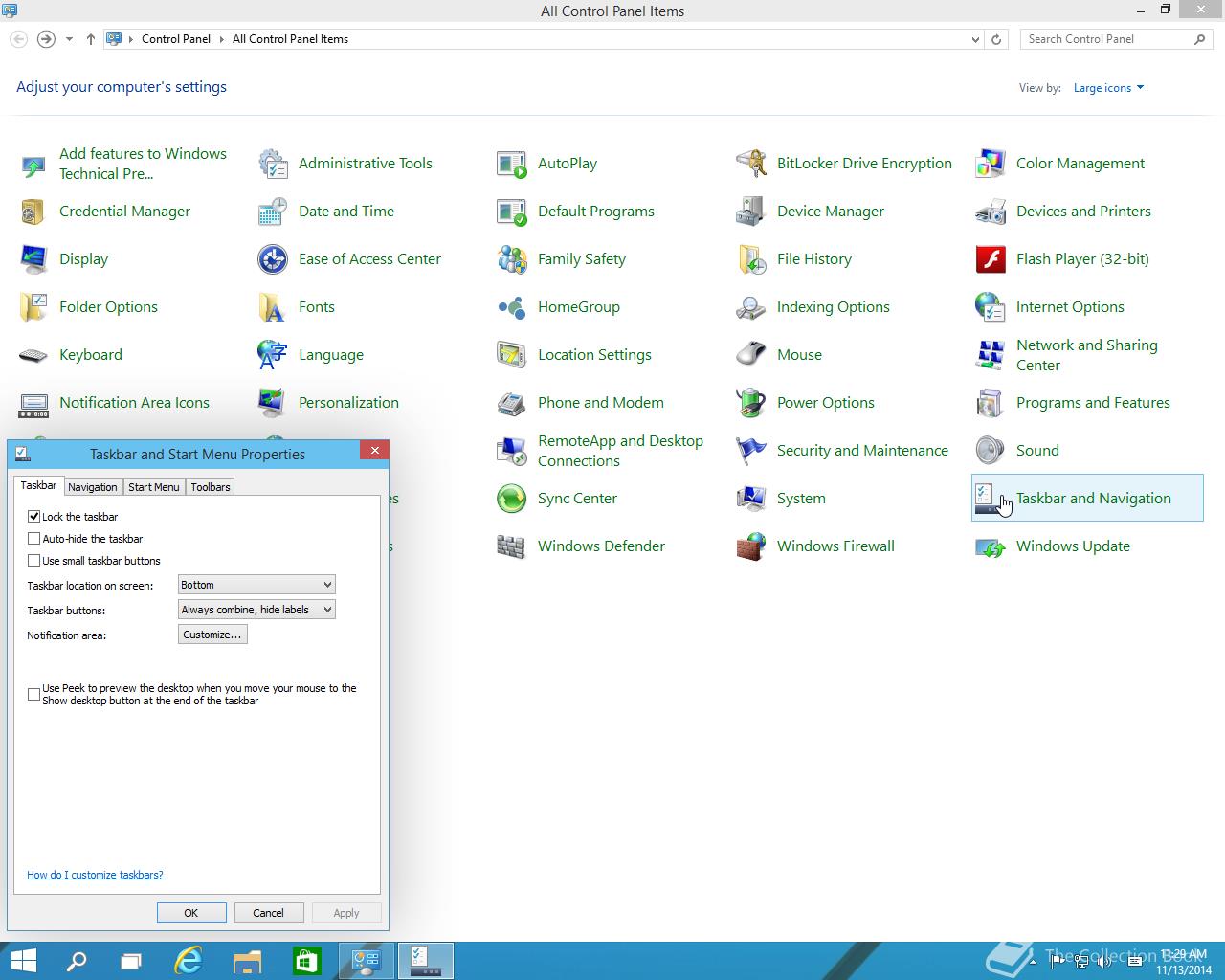The height and width of the screenshot is (980, 1225).
Task: Open Date and Time calendar icon
Action: coord(273,212)
